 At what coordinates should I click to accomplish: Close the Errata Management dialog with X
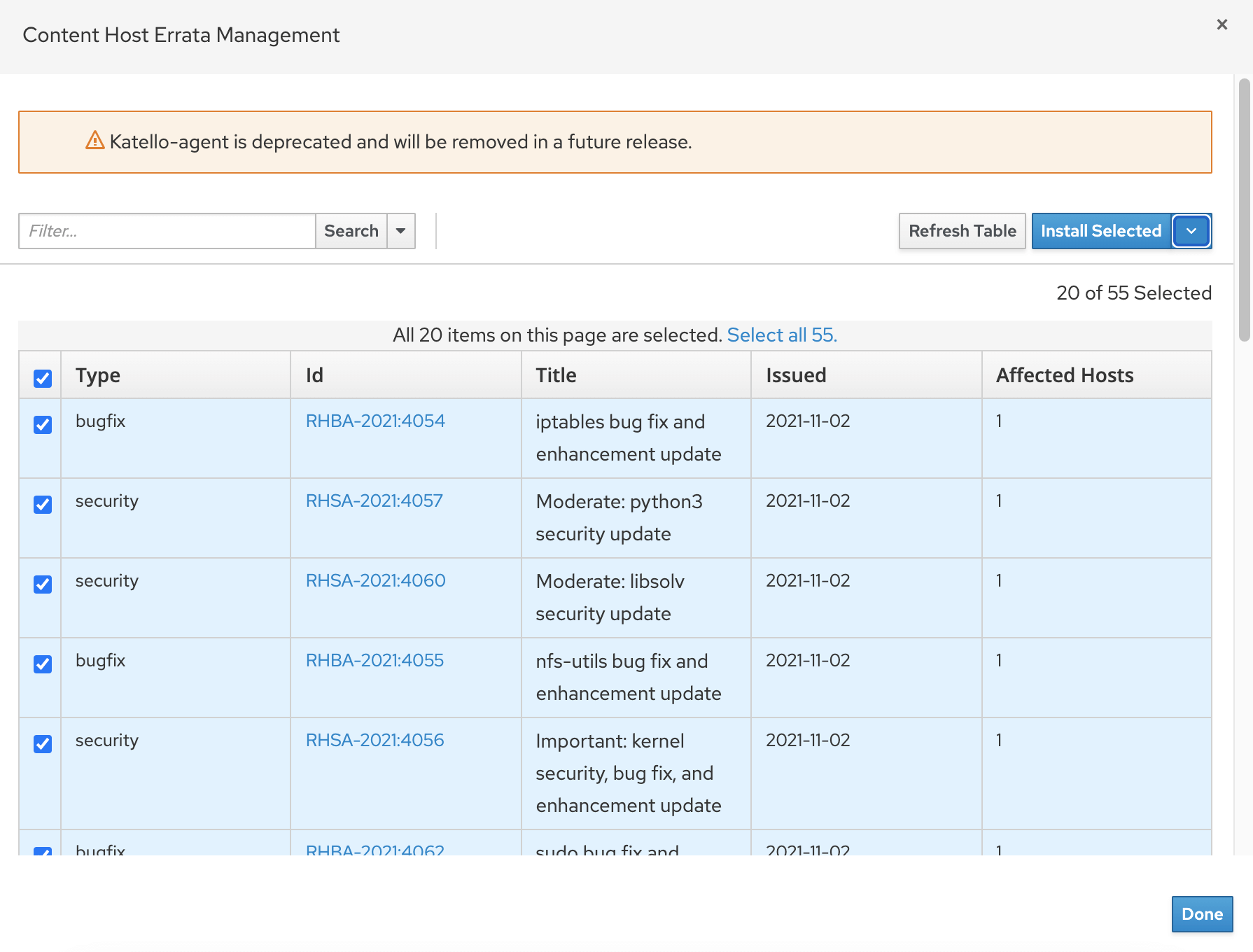pyautogui.click(x=1221, y=24)
